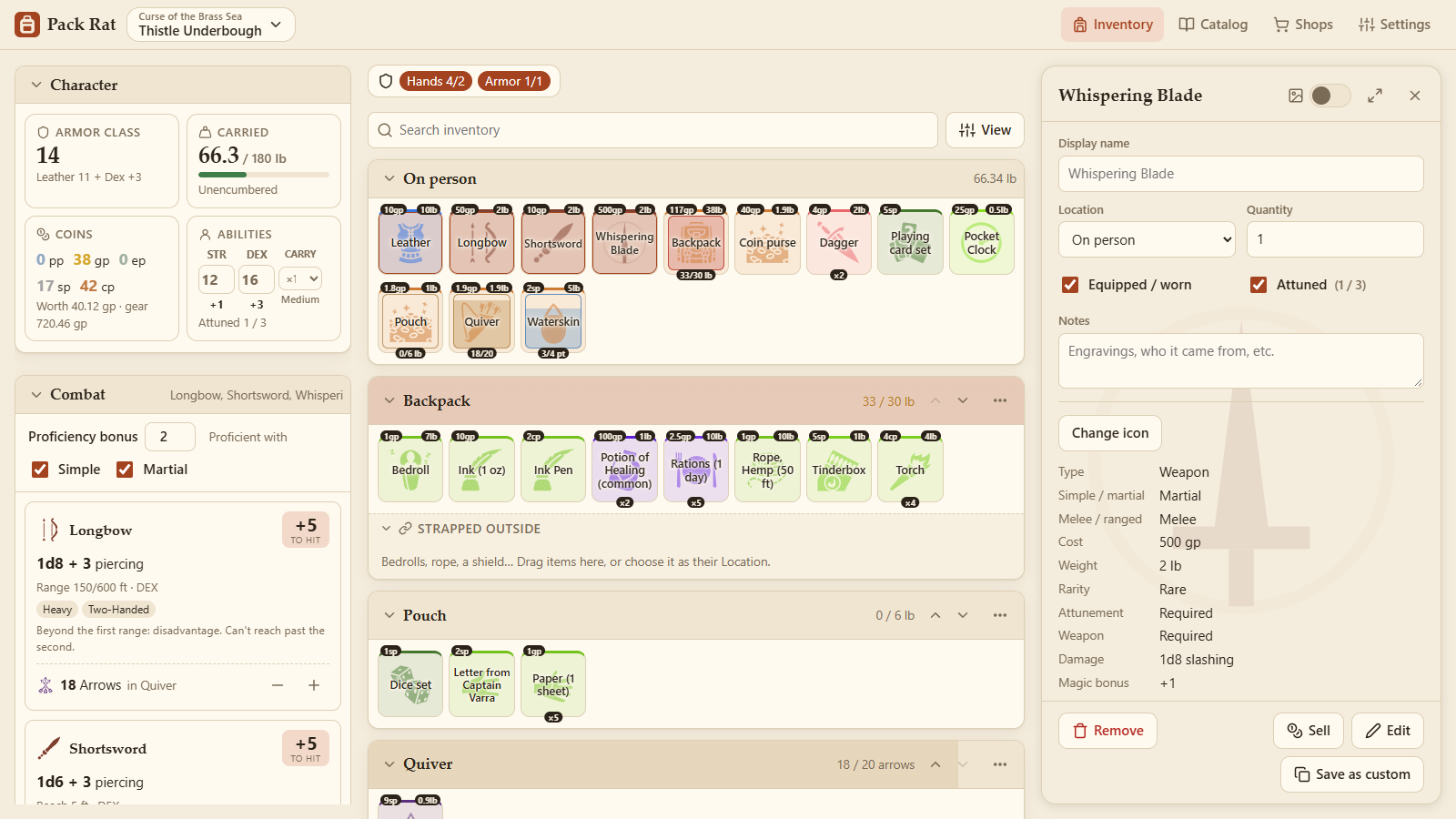This screenshot has width=1456, height=819.
Task: Select the Rations (1 day) item
Action: point(696,470)
